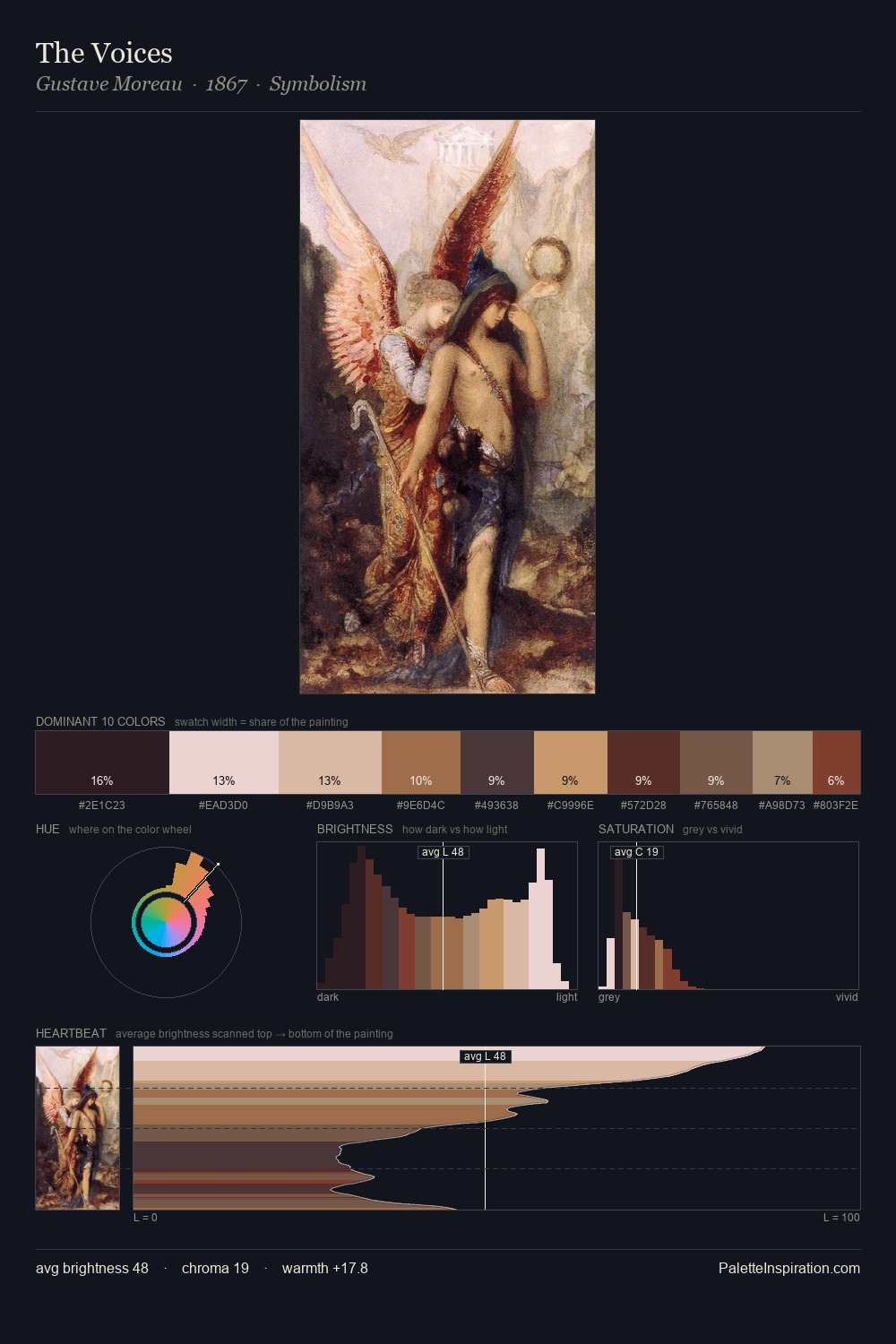Click the 'vivid' axis label under Saturation
Image resolution: width=896 pixels, height=1344 pixels.
pyautogui.click(x=847, y=996)
